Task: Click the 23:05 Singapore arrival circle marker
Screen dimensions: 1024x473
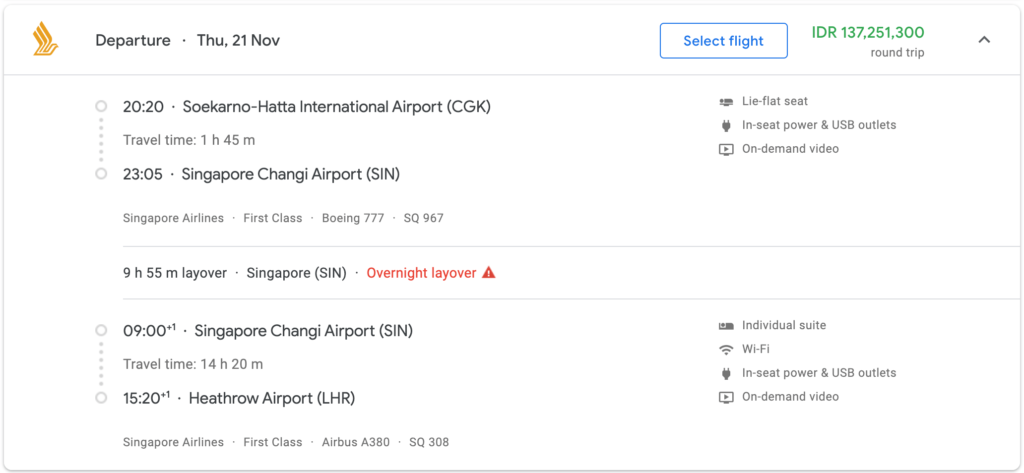Action: pyautogui.click(x=101, y=174)
